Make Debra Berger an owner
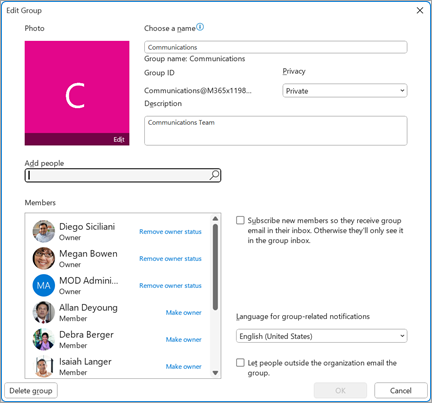Viewport: 432px width, 403px height. coord(184,339)
